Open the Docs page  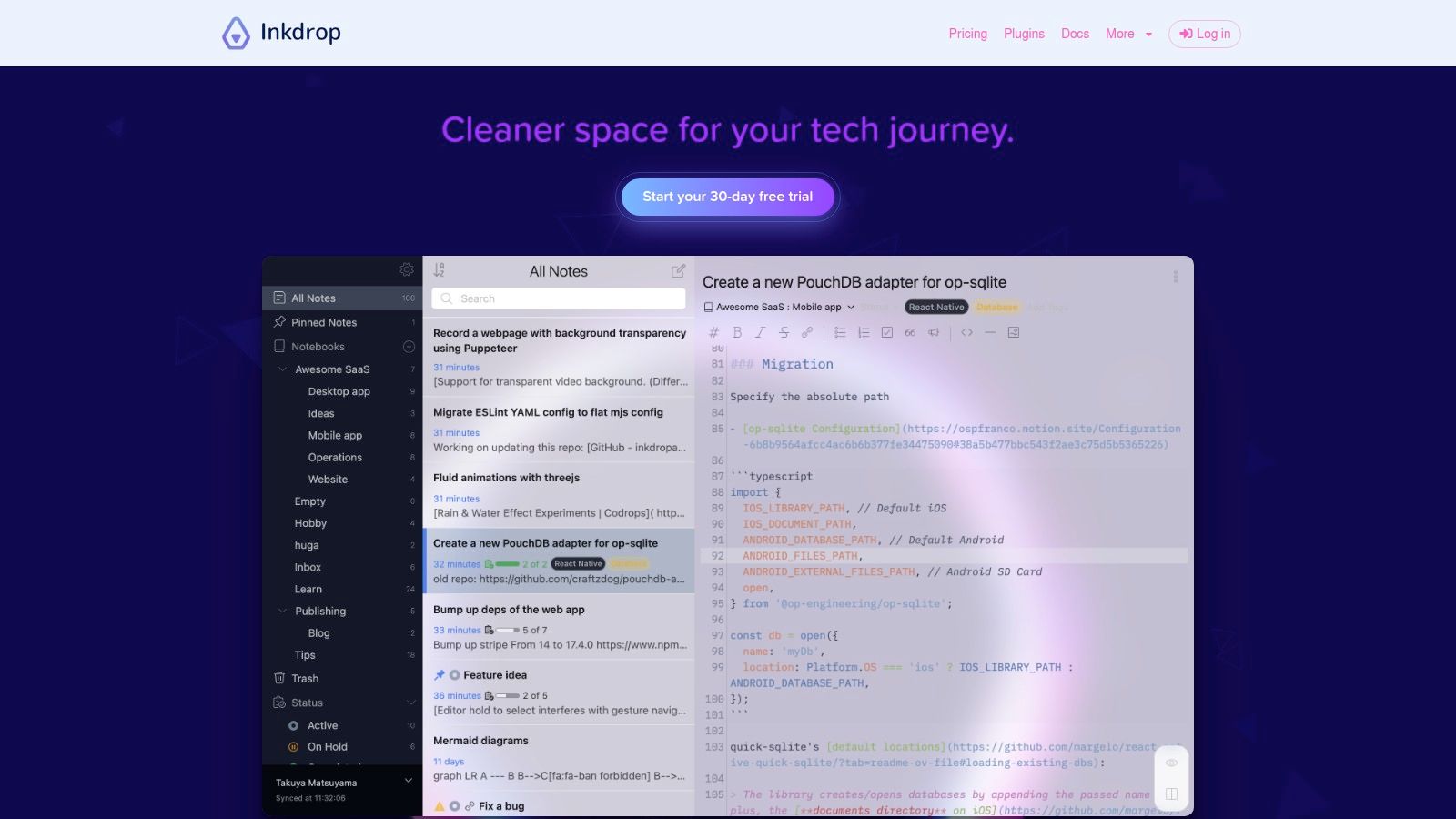[1075, 34]
